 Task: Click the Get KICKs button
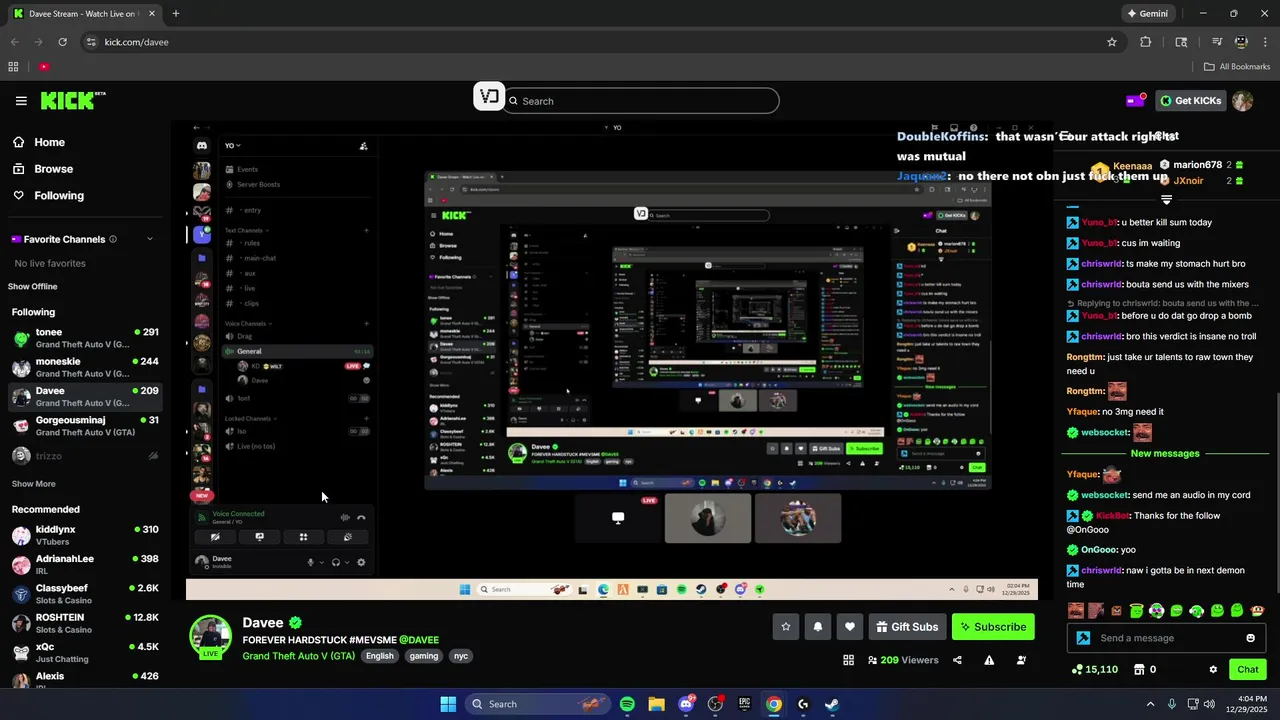coord(1190,101)
